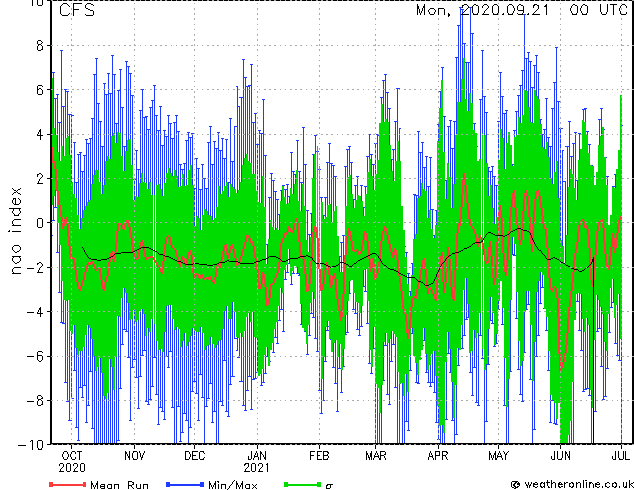Click the y-axis value -8
634x490 pixels.
[x=35, y=401]
